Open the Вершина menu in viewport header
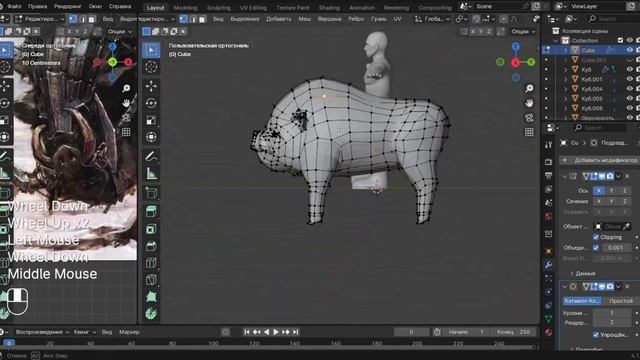640x360 pixels. coord(329,19)
